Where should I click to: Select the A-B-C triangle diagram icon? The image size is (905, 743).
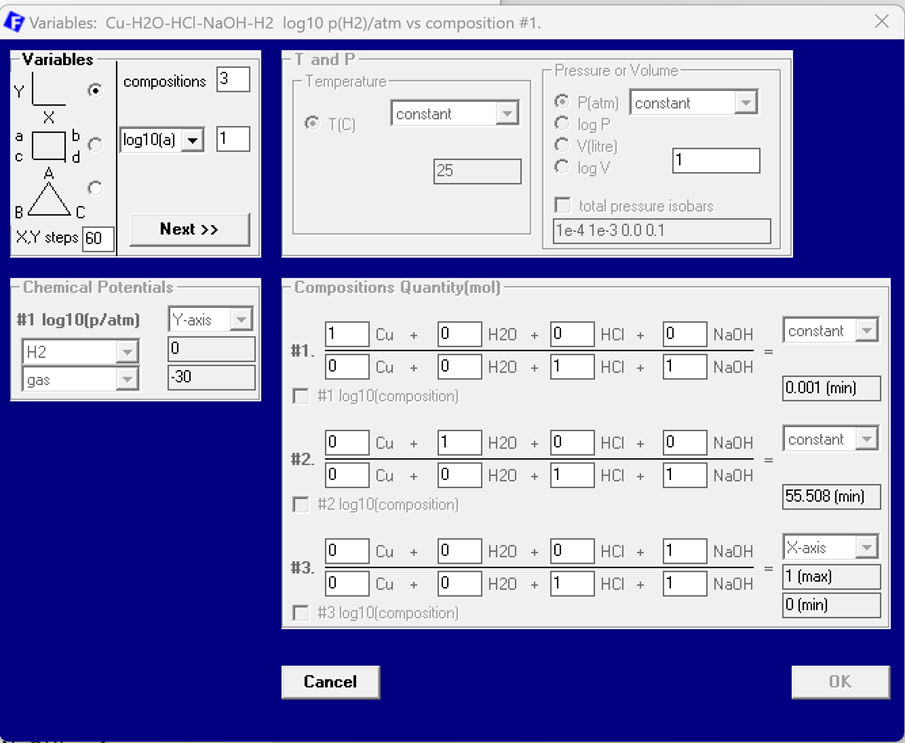click(49, 196)
